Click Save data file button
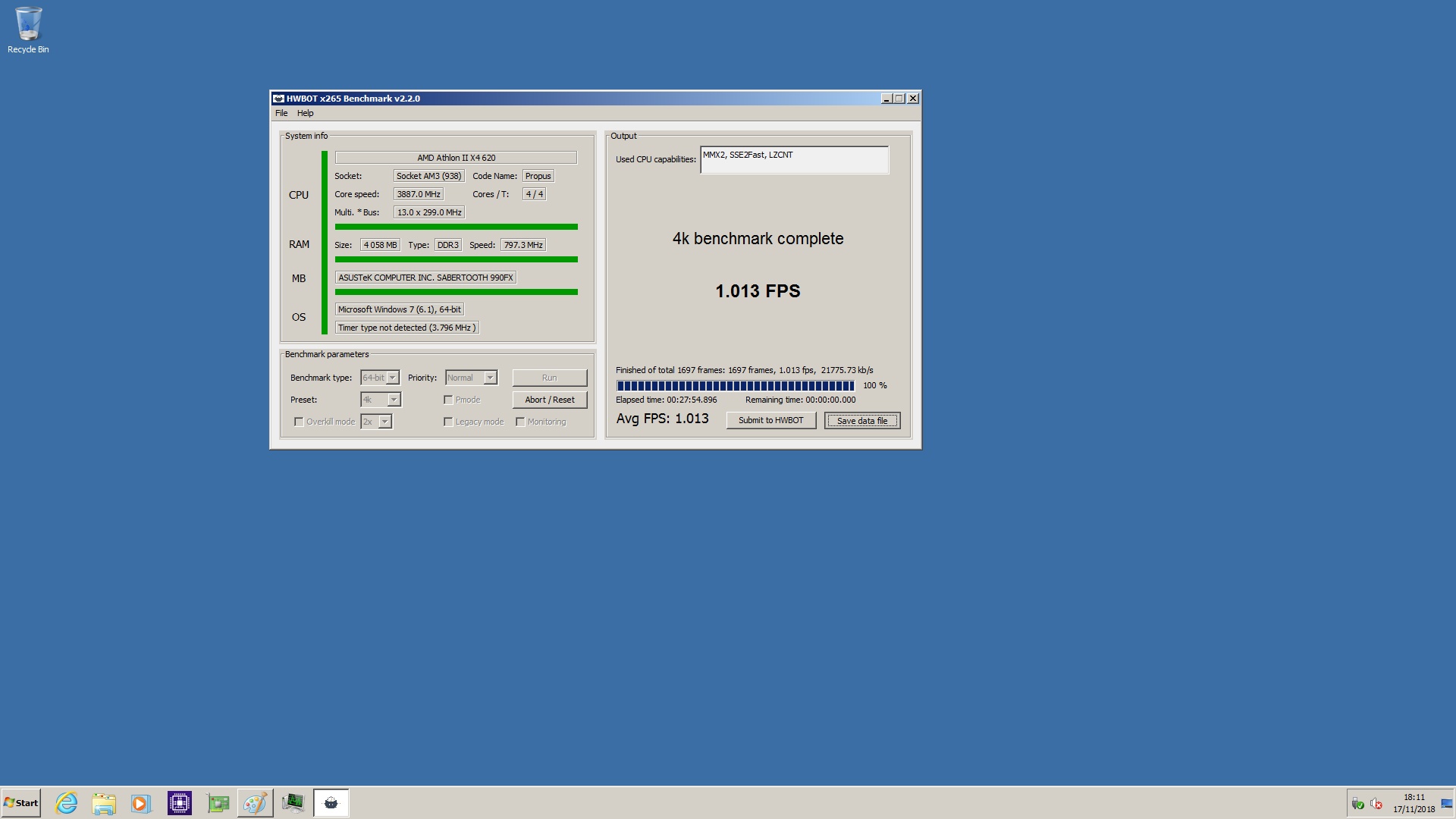The image size is (1456, 819). pos(862,421)
